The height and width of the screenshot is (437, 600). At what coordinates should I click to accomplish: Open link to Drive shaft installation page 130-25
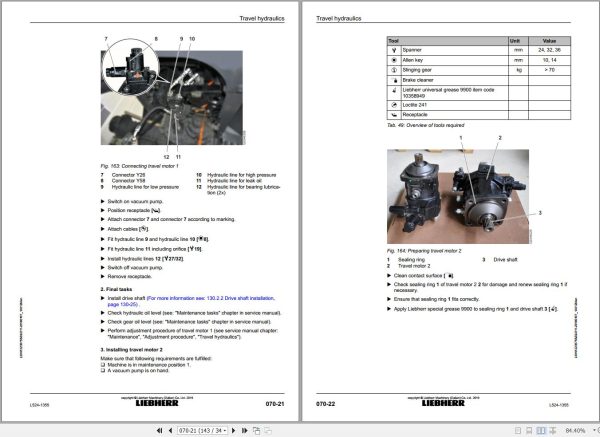pyautogui.click(x=191, y=301)
